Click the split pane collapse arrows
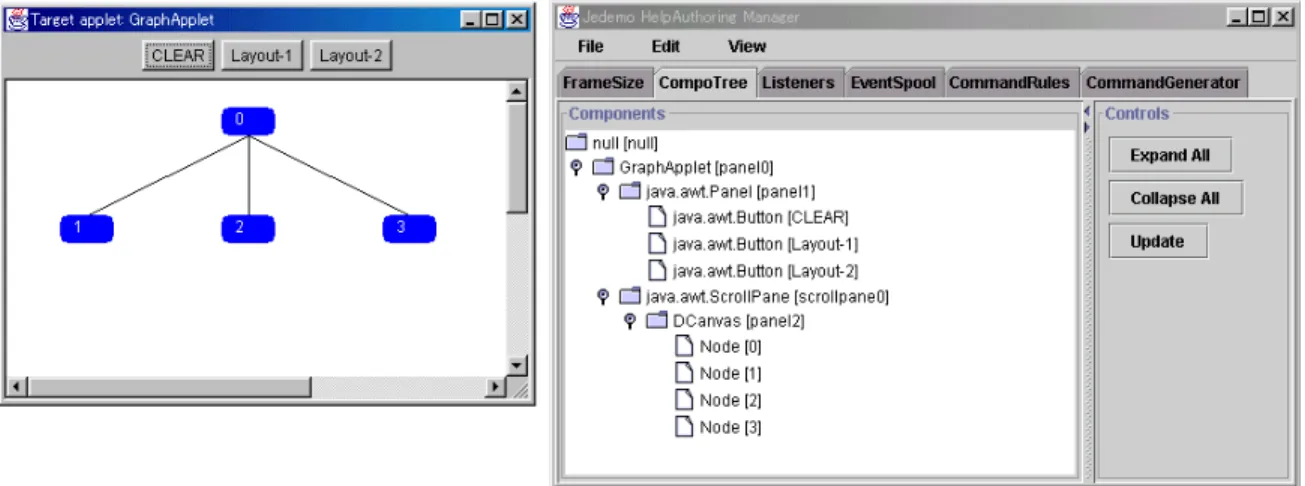1305x486 pixels. (x=1087, y=120)
